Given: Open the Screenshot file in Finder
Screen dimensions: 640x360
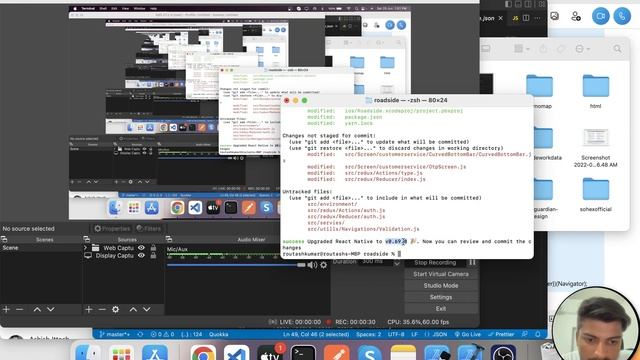Looking at the screenshot, I should 596,148.
